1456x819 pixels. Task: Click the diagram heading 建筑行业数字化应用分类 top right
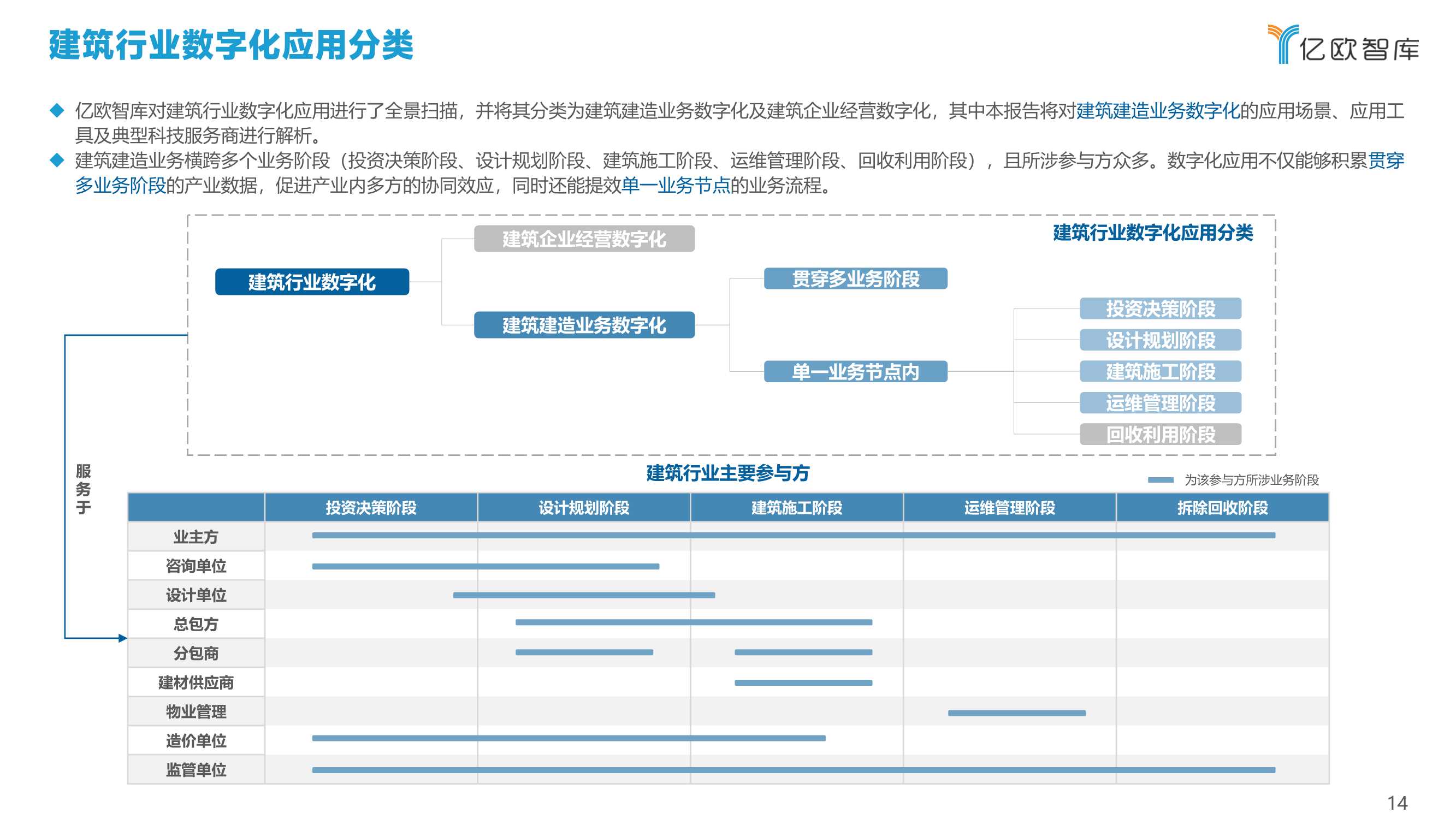click(1153, 232)
